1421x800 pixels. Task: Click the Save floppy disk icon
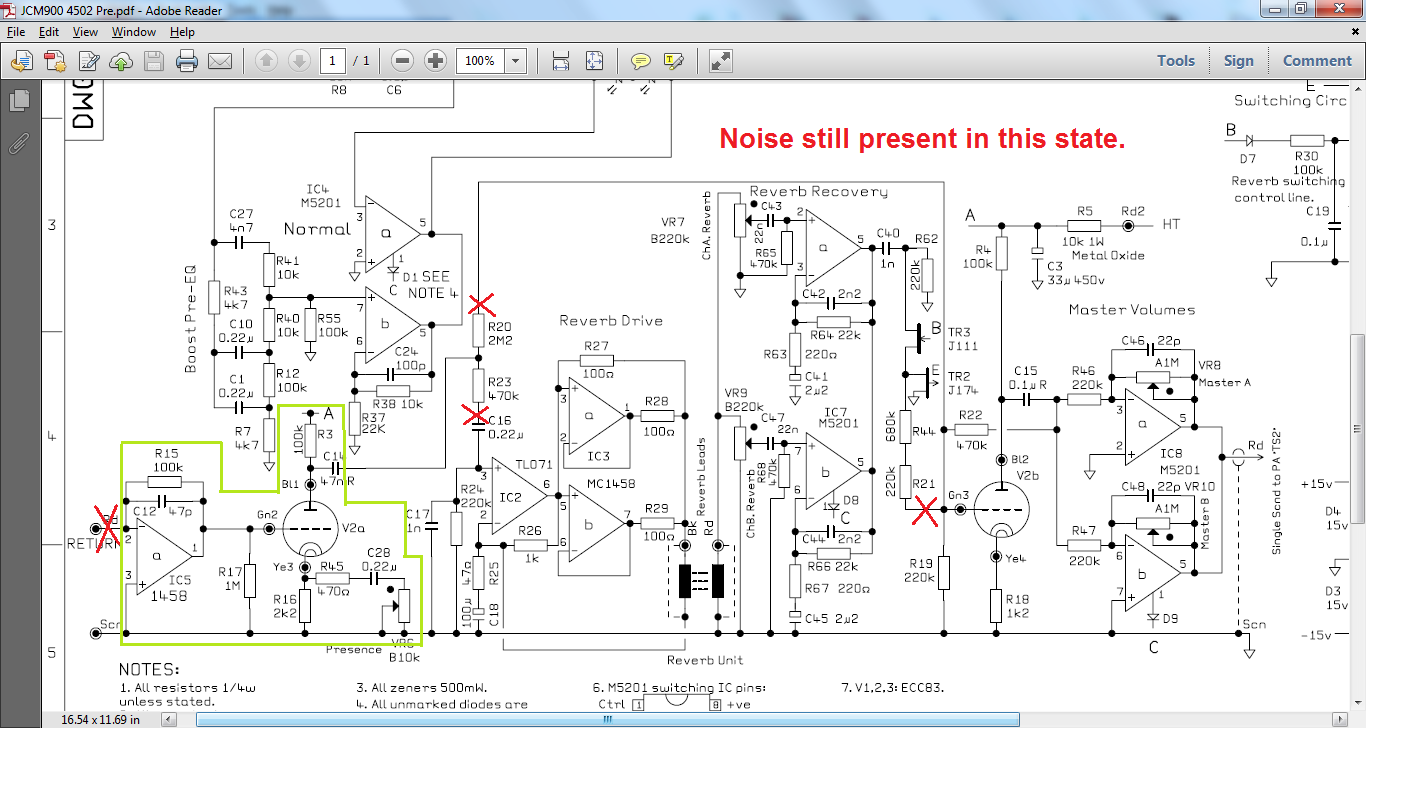[153, 61]
